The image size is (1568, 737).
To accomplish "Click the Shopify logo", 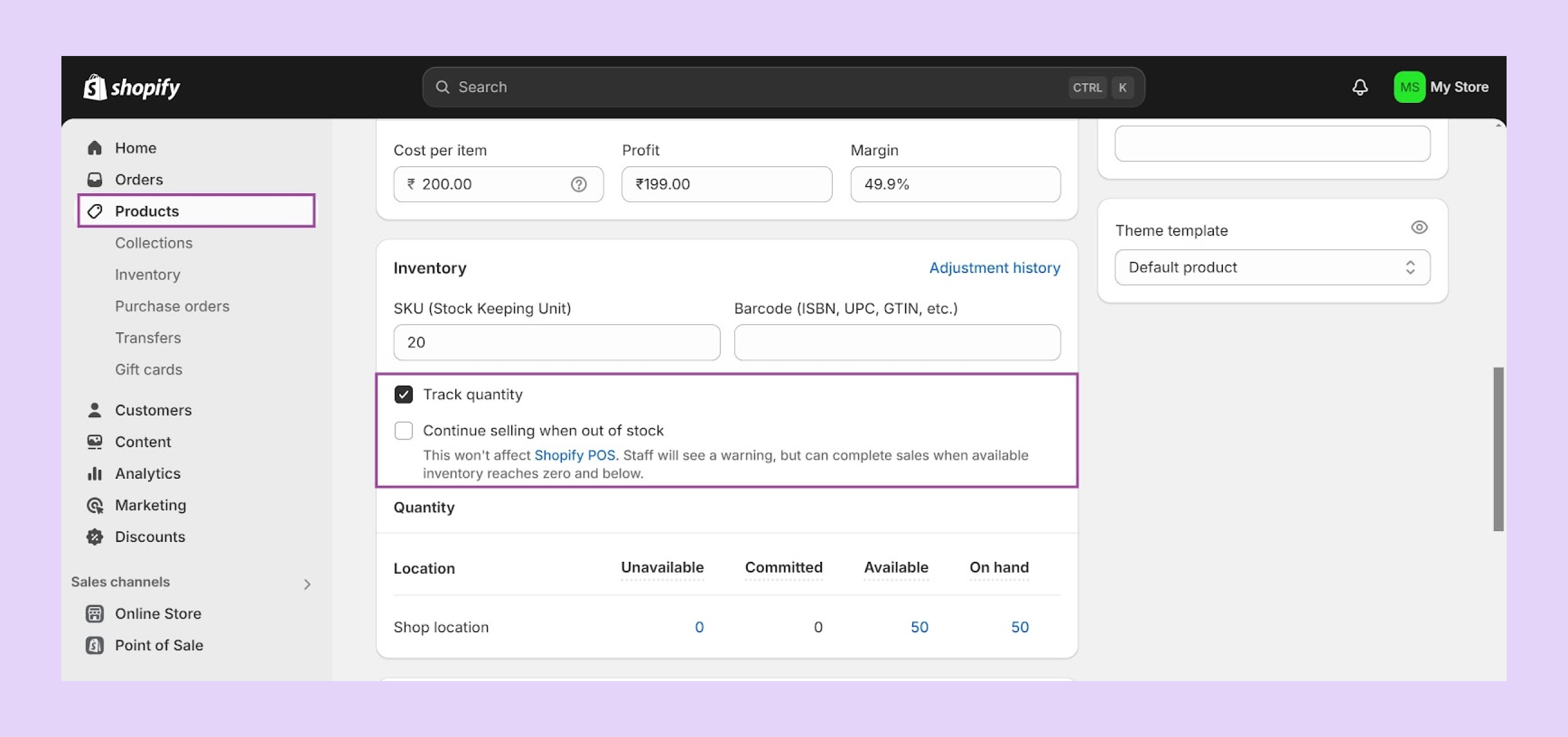I will [131, 87].
